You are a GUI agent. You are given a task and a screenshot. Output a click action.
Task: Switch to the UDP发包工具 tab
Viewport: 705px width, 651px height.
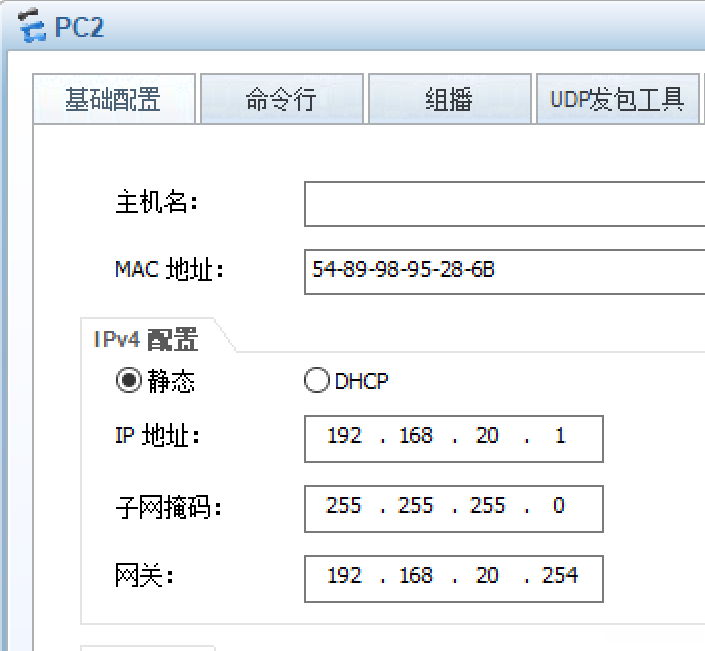coord(618,98)
